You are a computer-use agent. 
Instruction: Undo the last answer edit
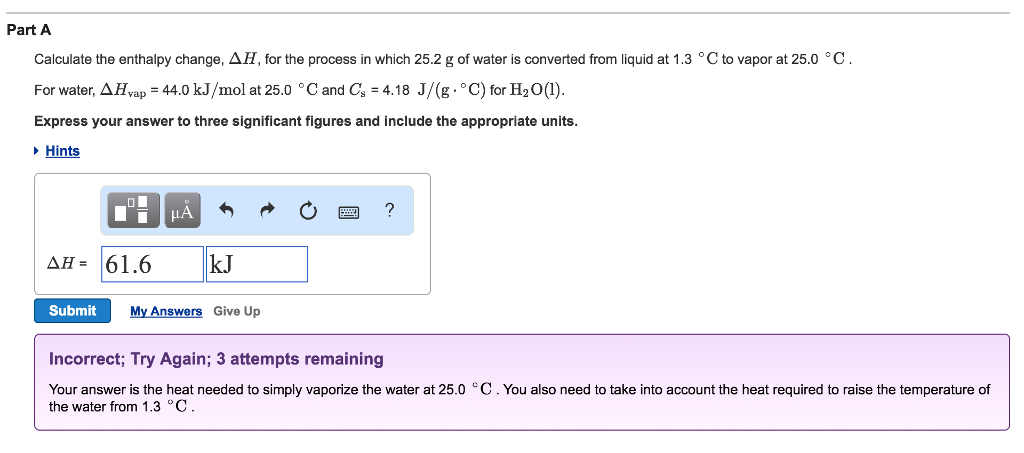(x=226, y=211)
